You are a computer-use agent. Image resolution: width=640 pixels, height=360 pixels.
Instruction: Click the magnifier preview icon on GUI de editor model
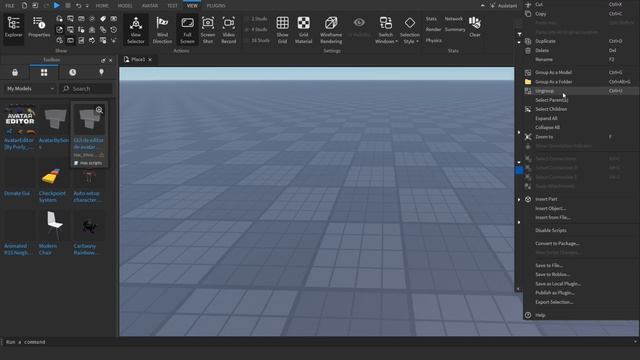(x=99, y=110)
